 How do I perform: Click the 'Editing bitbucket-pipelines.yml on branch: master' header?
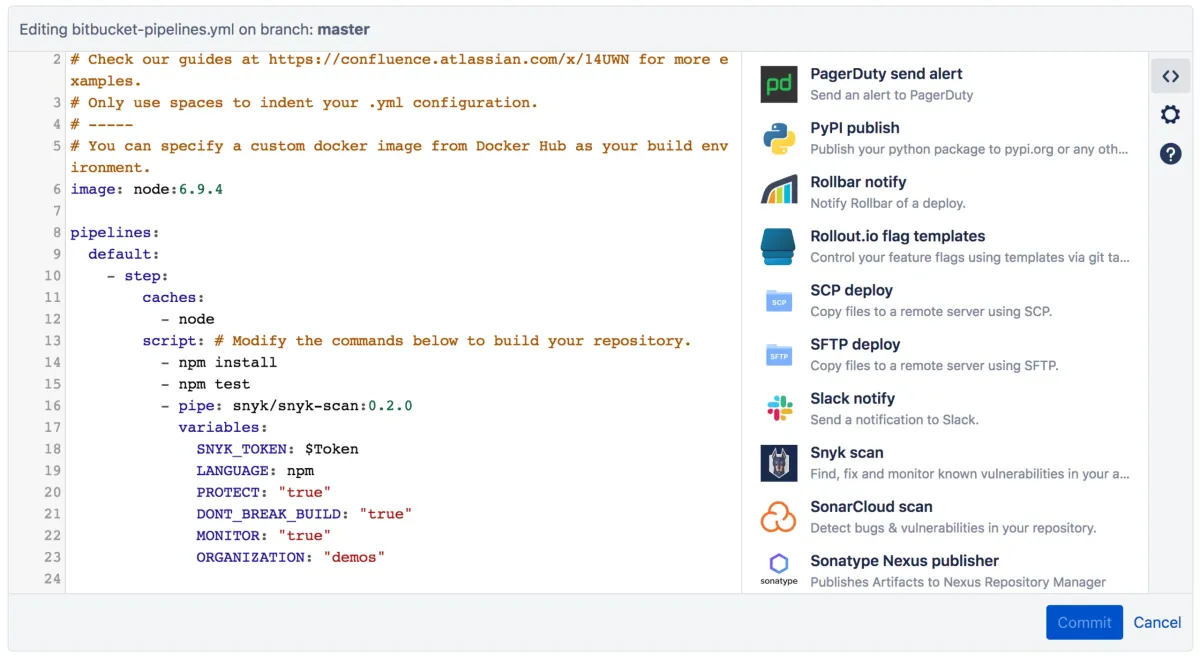click(x=194, y=30)
